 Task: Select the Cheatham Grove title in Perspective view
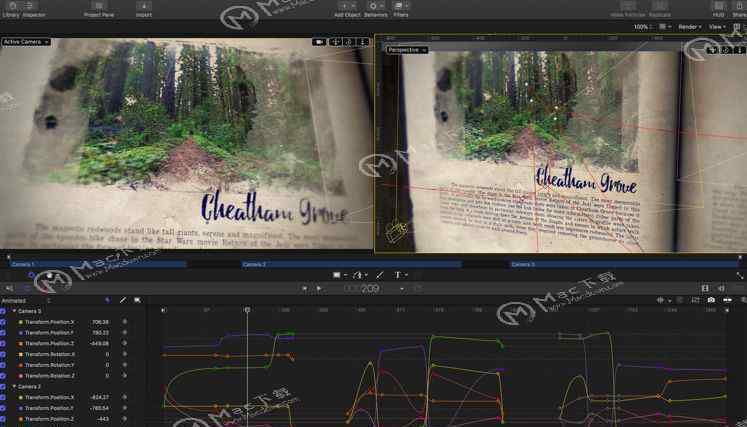[586, 180]
